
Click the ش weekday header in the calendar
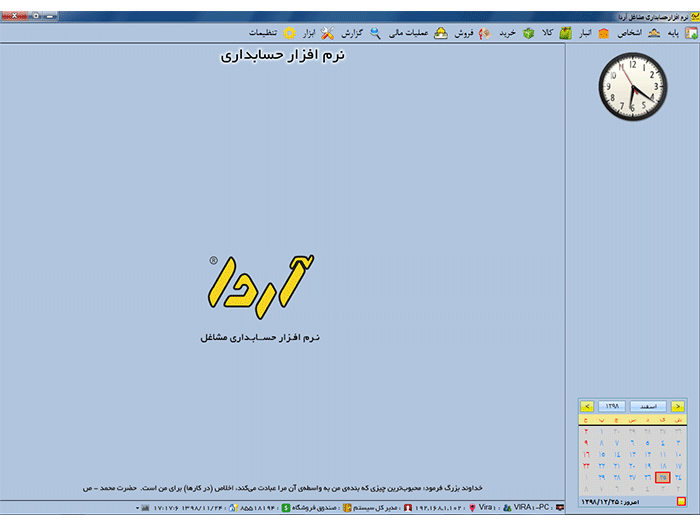[678, 420]
